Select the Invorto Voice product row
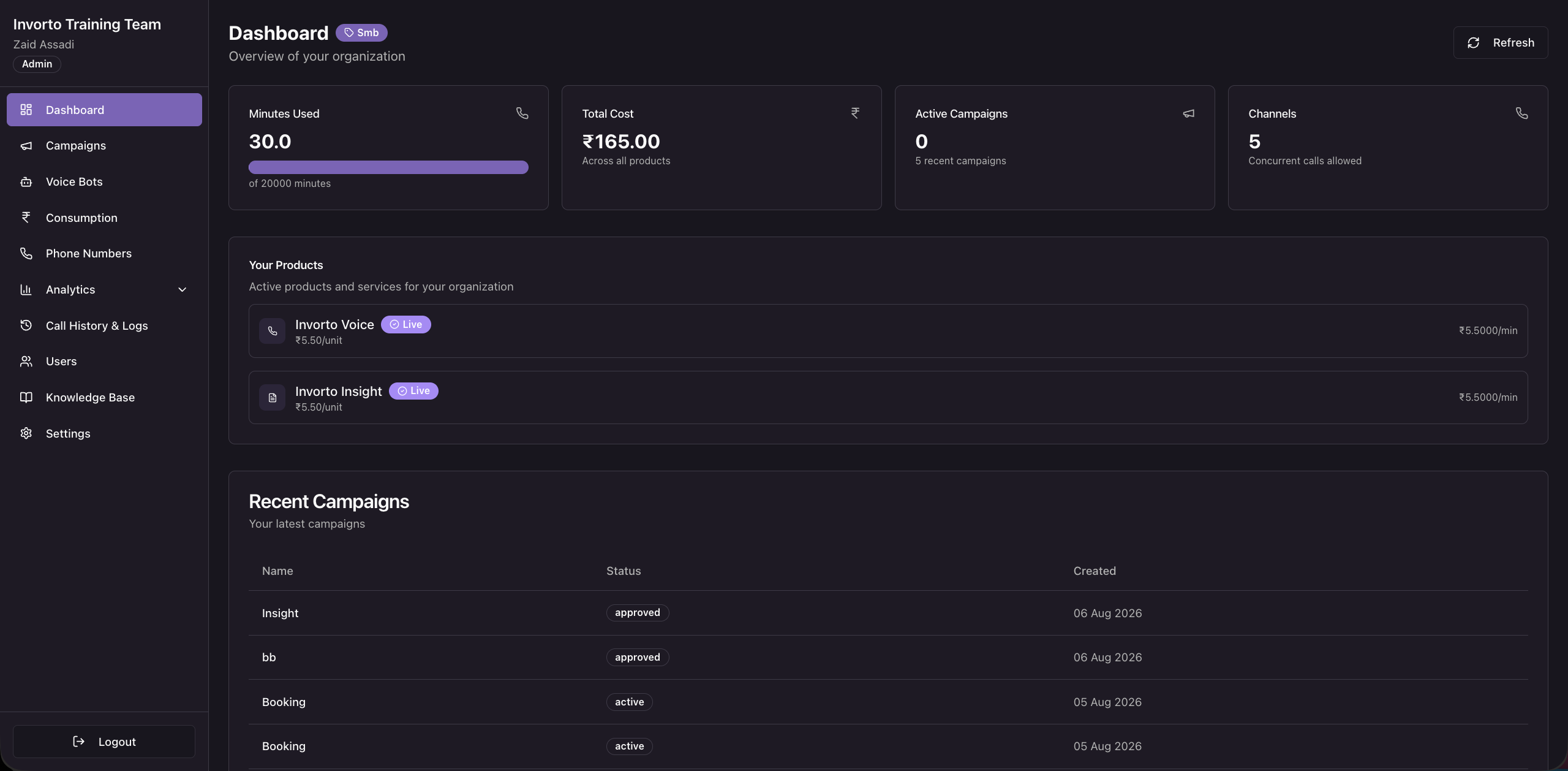This screenshot has height=771, width=1568. 888,331
